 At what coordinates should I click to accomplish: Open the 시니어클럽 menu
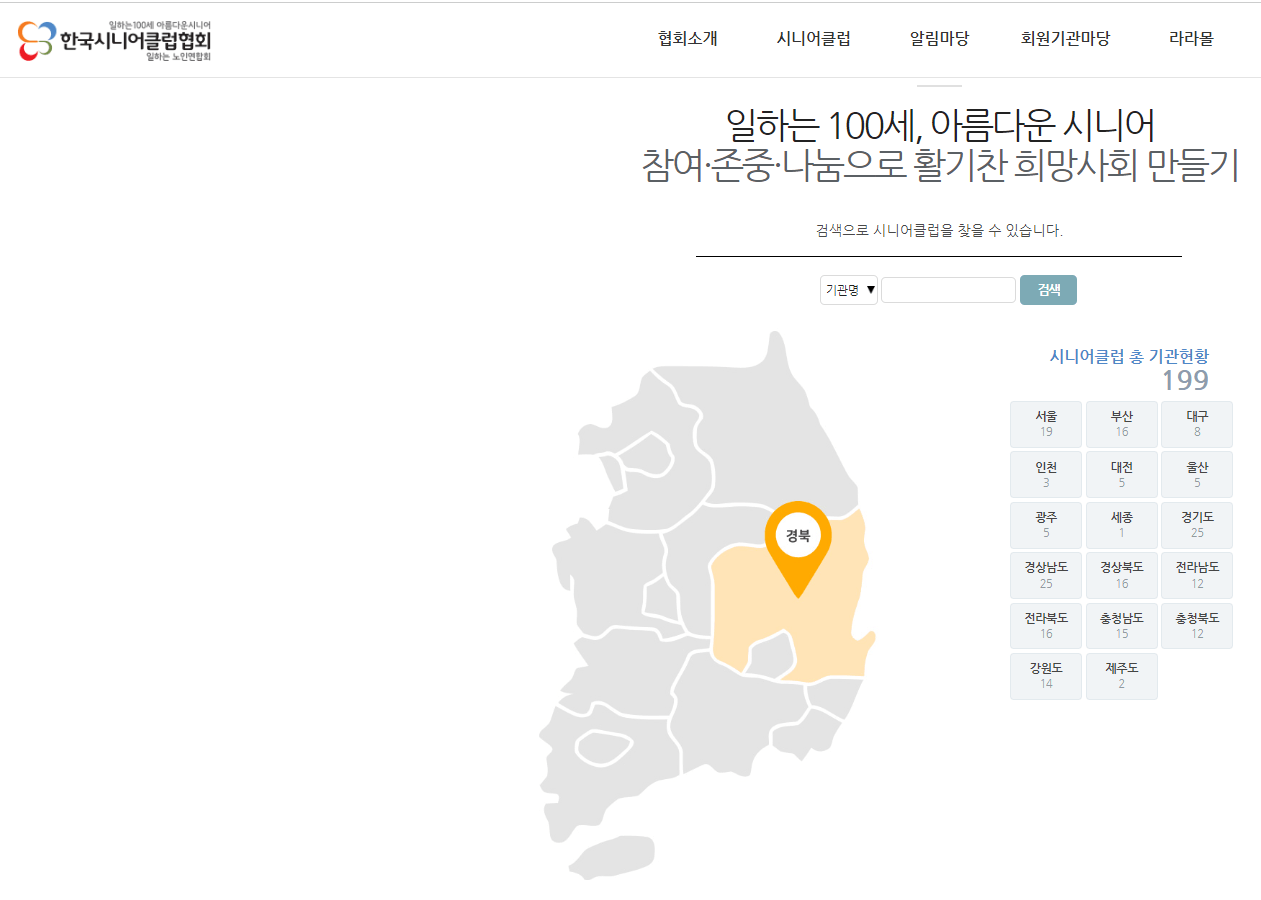click(x=814, y=39)
